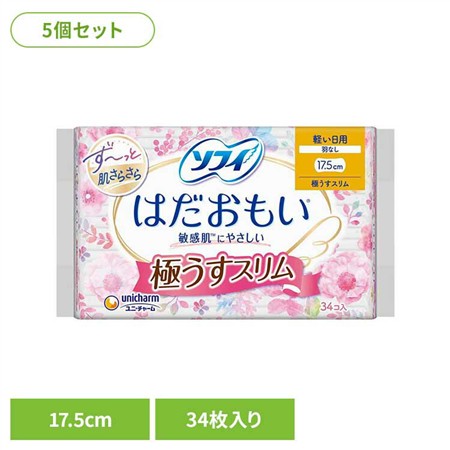Screen dimensions: 450x450
Task: Click the unicharm orange moon icon
Action: [x=111, y=303]
